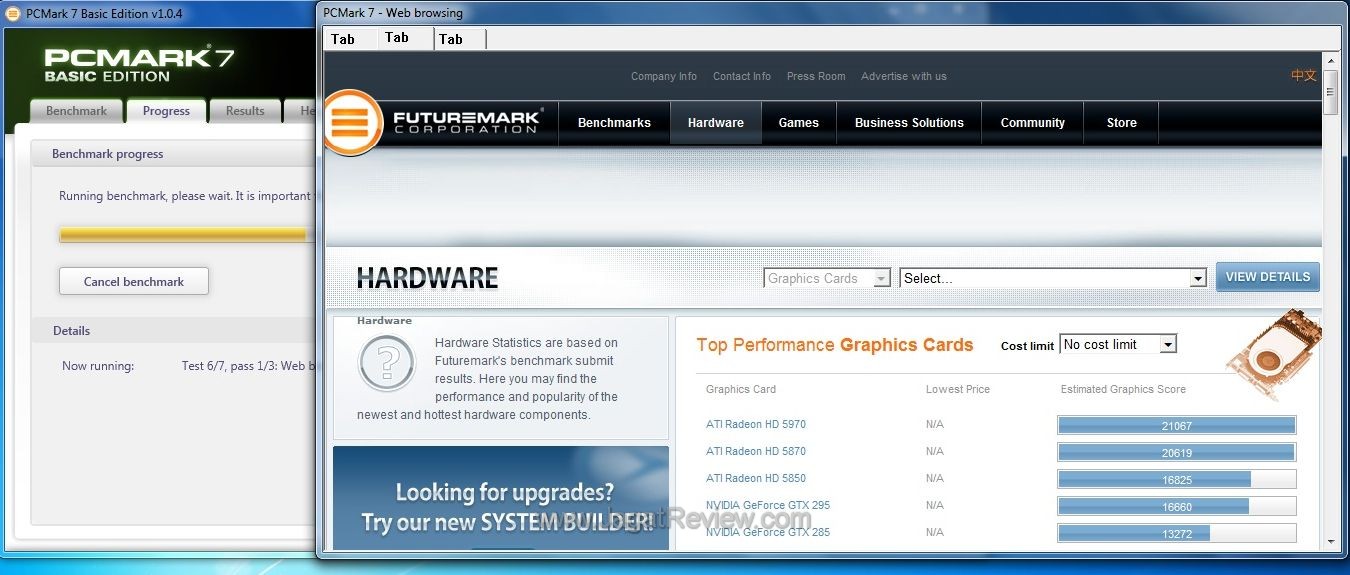Viewport: 1350px width, 575px height.
Task: Open the Cost limit dropdown
Action: click(1117, 345)
